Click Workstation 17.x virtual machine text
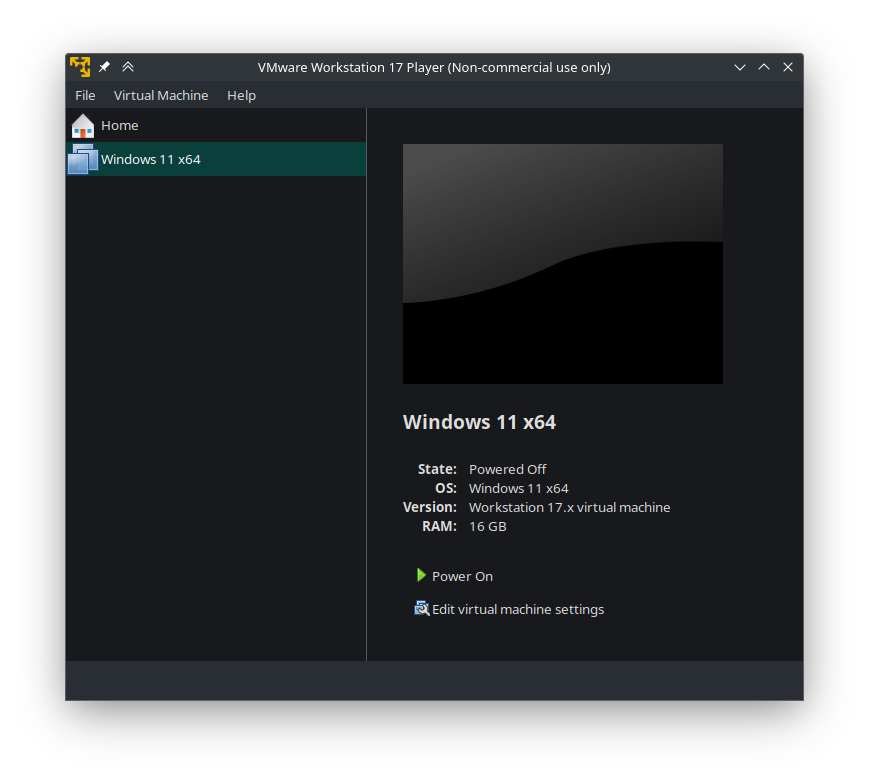 [569, 507]
